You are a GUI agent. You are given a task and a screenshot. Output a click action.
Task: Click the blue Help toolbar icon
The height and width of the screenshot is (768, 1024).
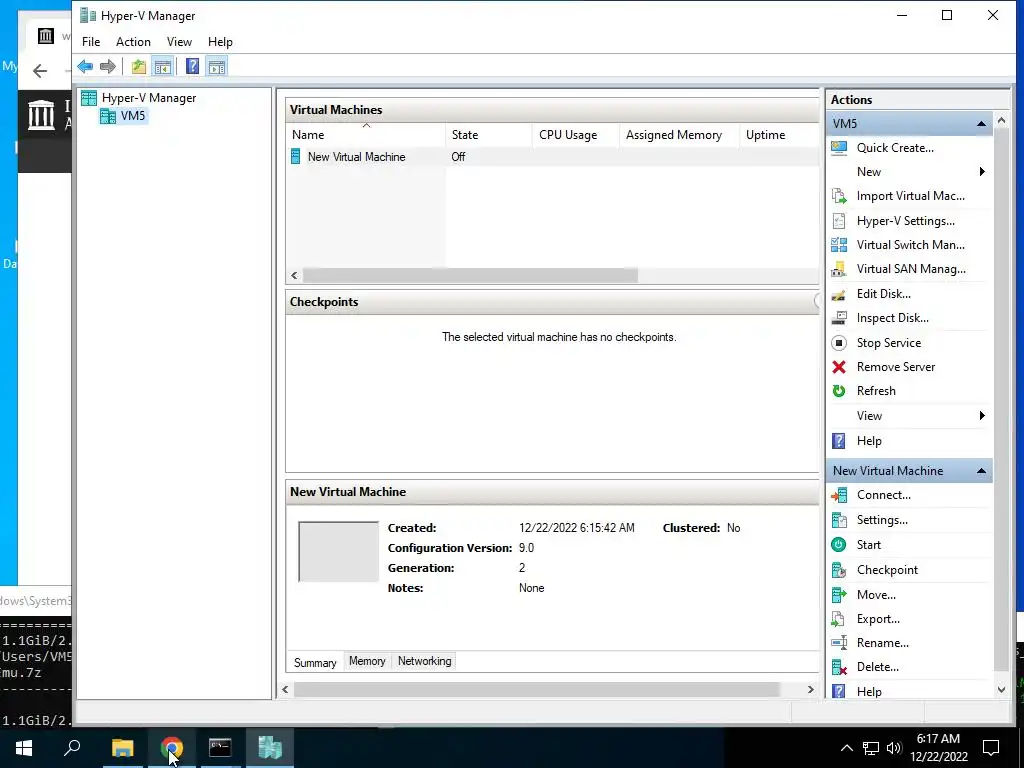pos(193,66)
